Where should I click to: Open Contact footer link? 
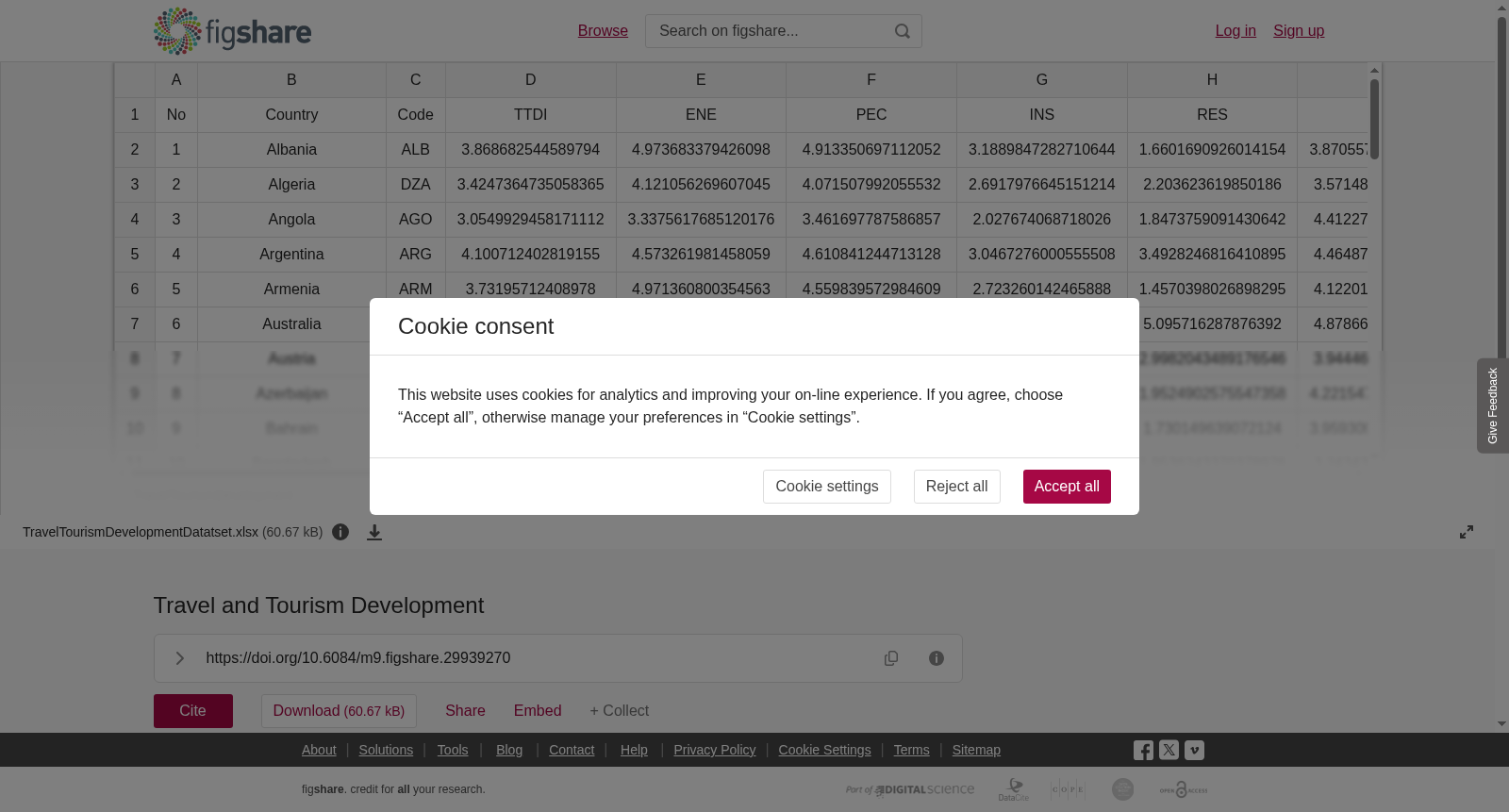click(x=572, y=750)
